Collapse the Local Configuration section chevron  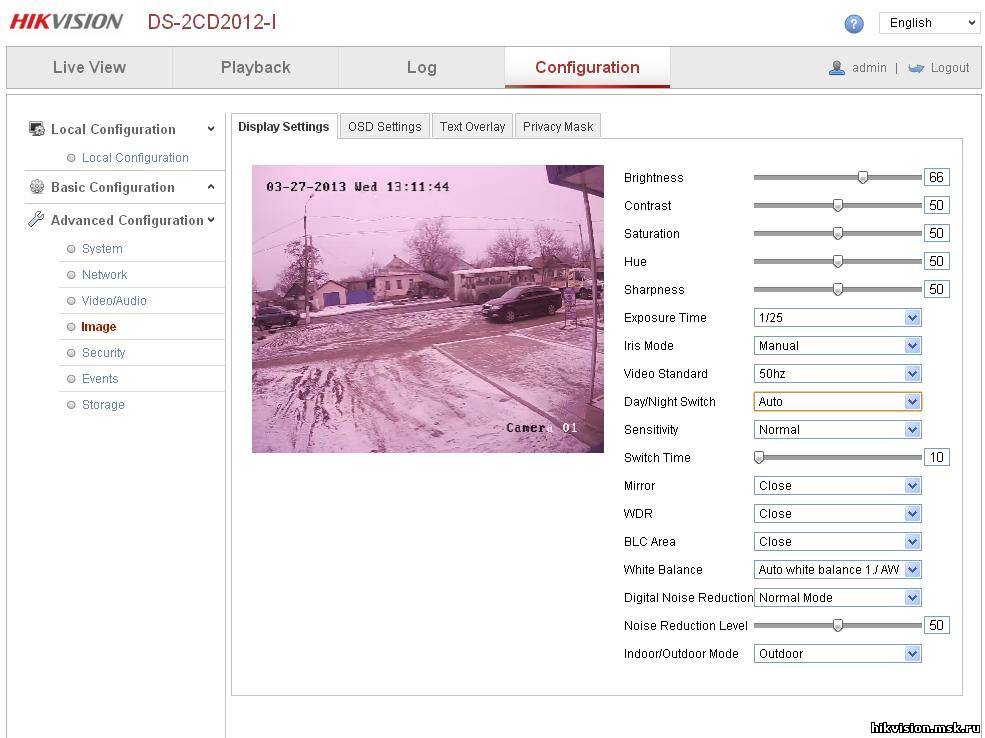(x=211, y=129)
